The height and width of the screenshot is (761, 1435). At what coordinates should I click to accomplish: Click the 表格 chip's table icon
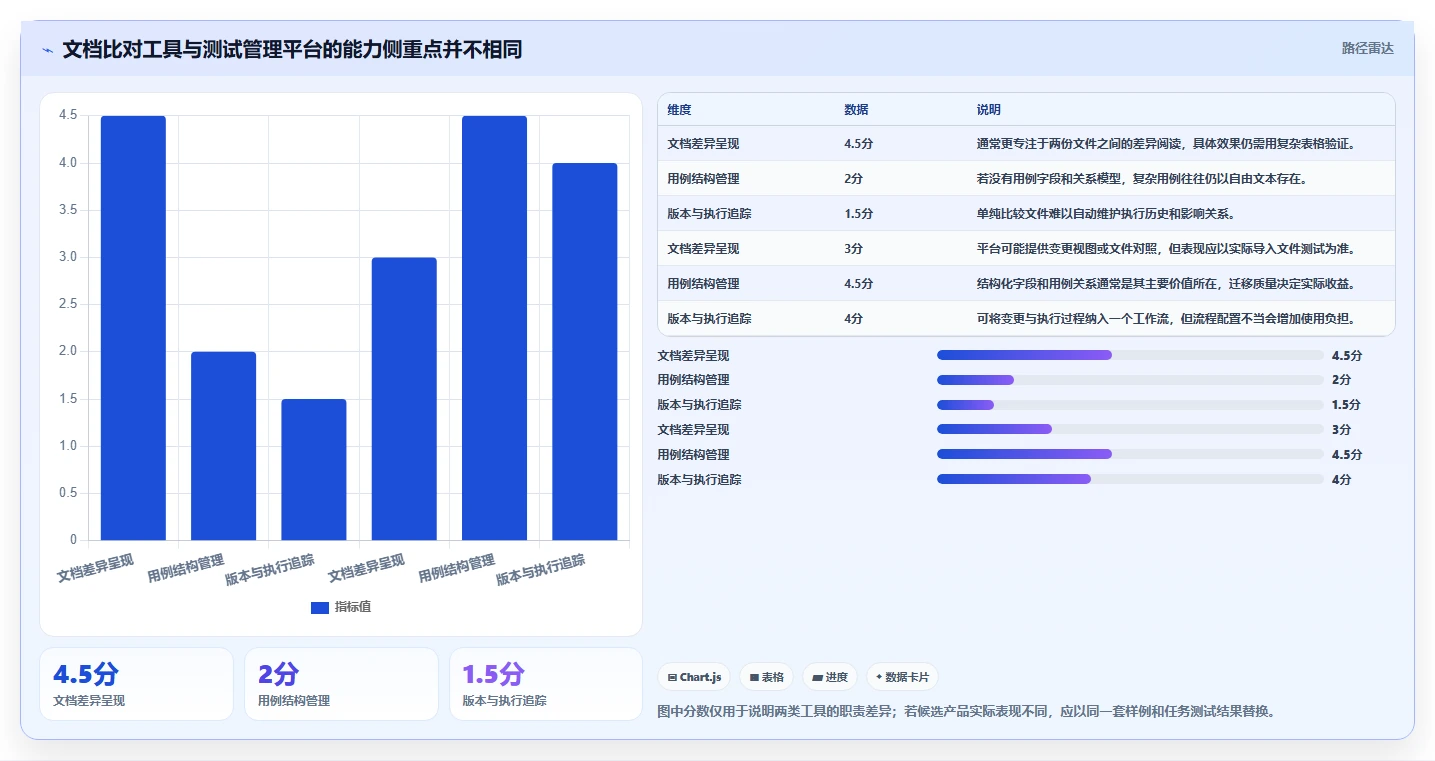point(754,677)
